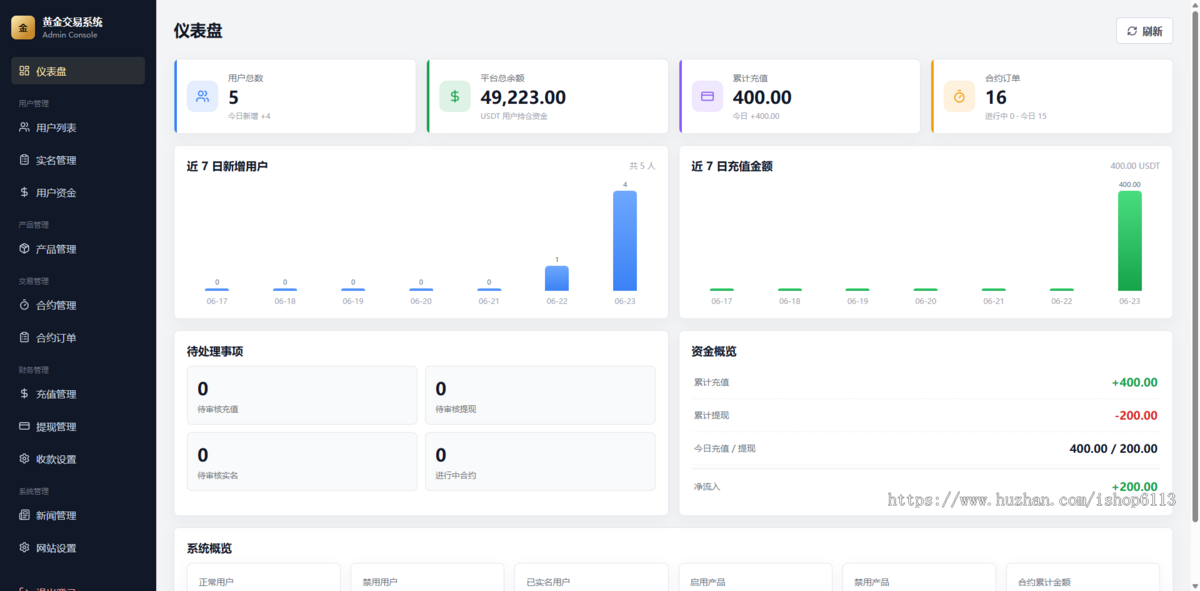Click the 今日新增 +4 subtext

click(249, 116)
